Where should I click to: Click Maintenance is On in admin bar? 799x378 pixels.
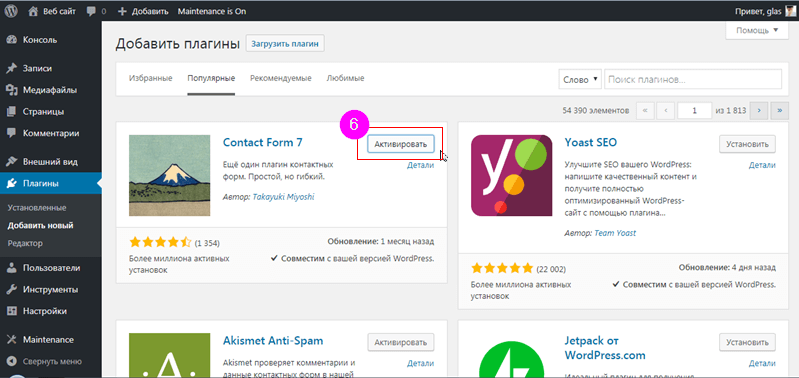coord(212,11)
